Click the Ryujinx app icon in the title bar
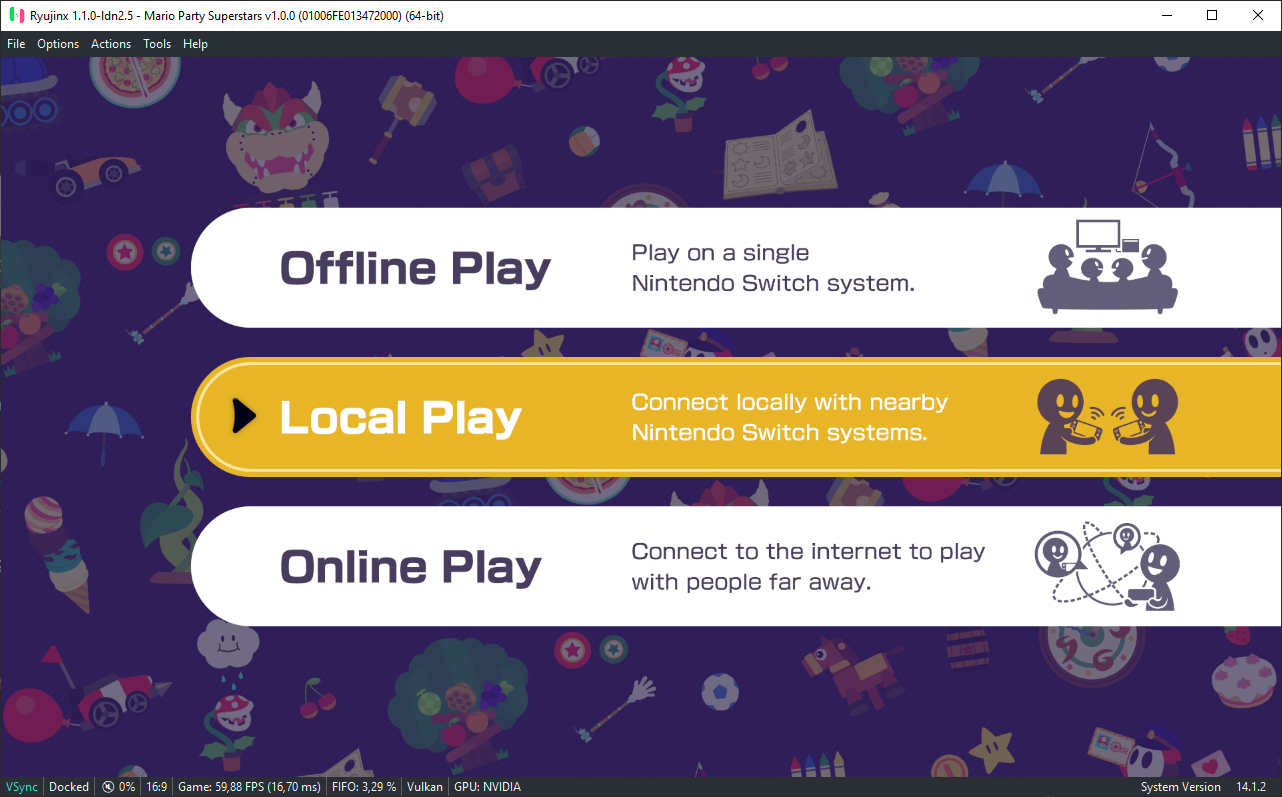 click(x=16, y=15)
